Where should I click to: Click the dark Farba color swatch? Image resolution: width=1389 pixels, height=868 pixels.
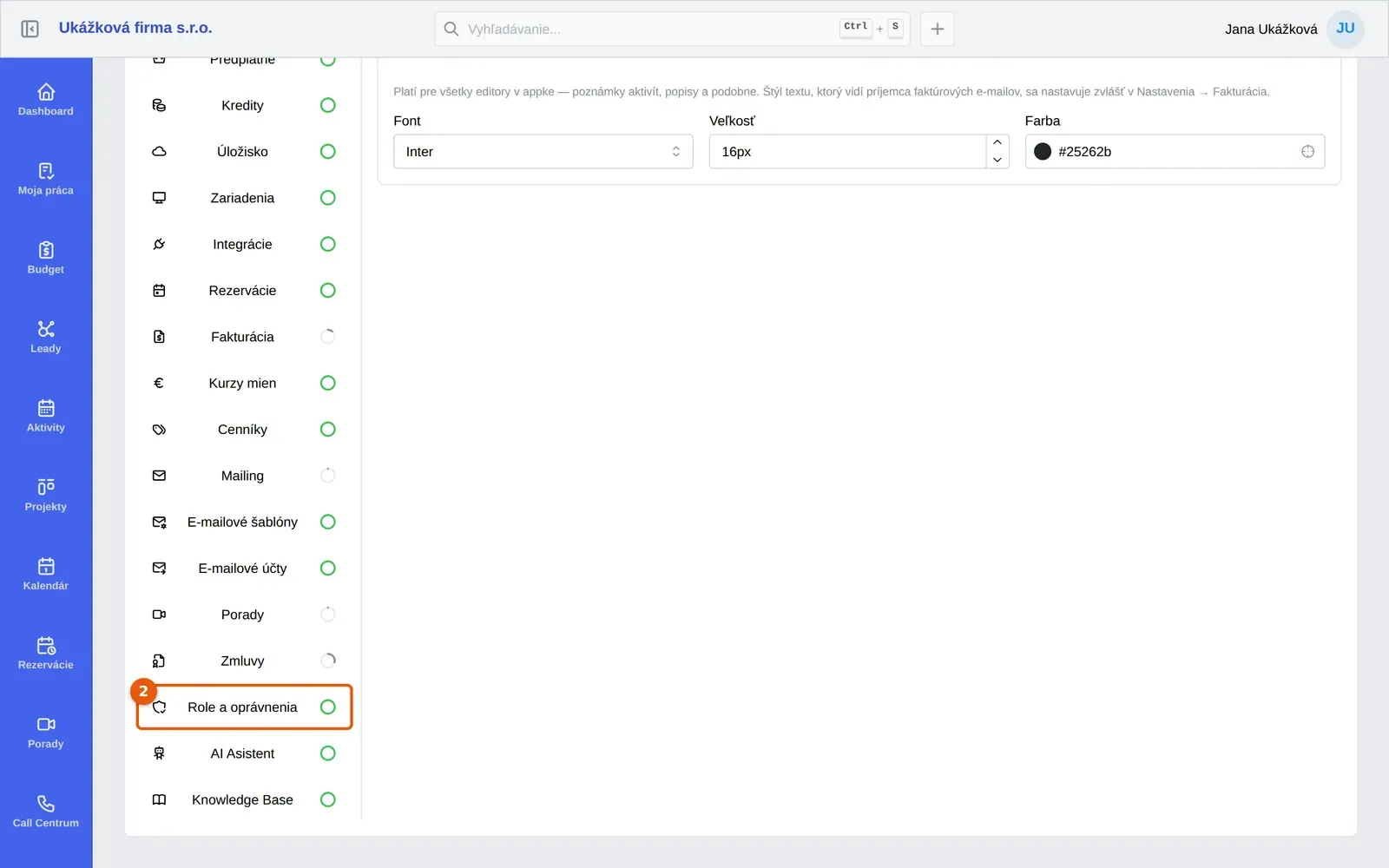coord(1043,151)
